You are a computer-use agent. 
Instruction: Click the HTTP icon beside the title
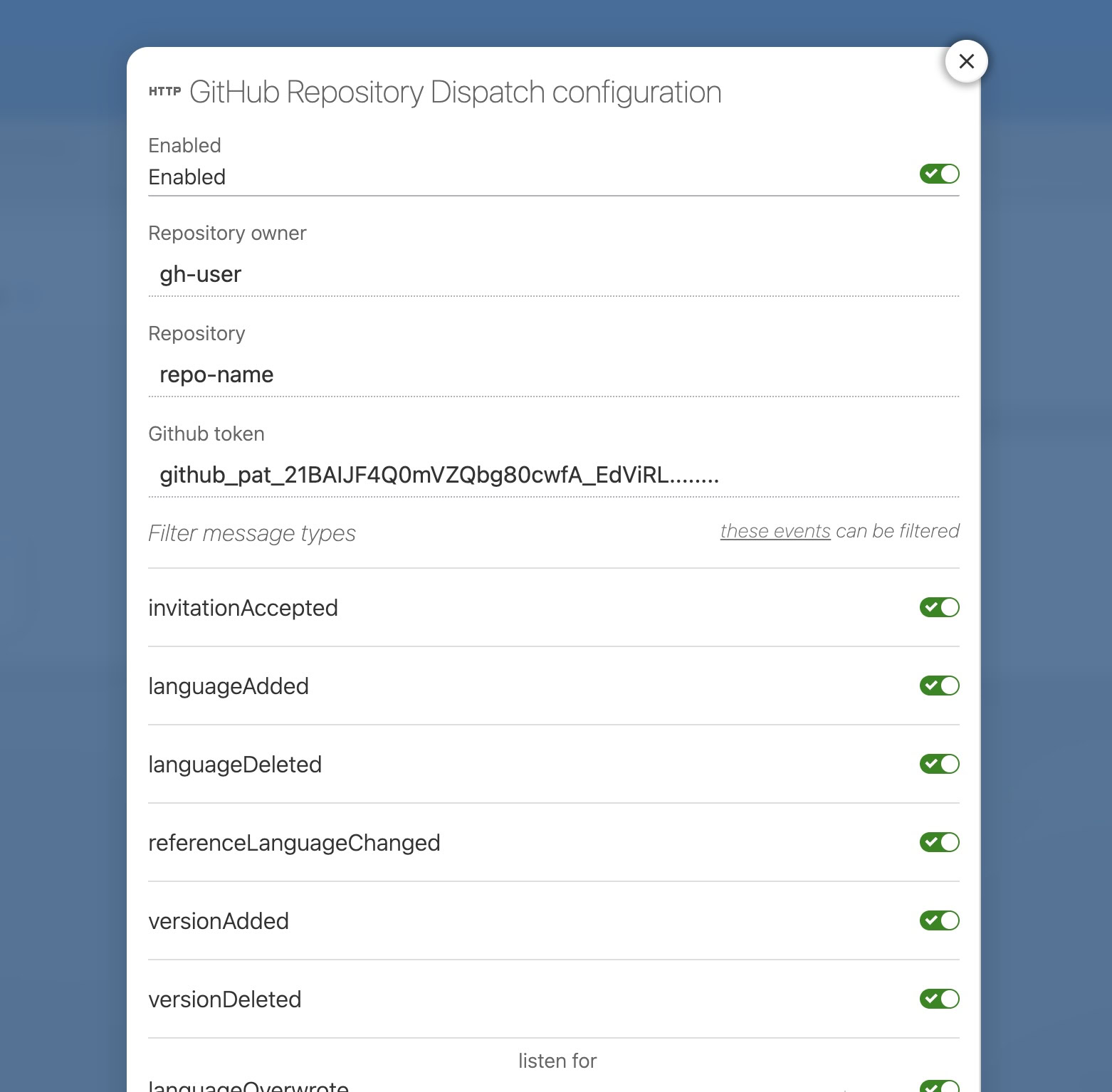pyautogui.click(x=164, y=91)
